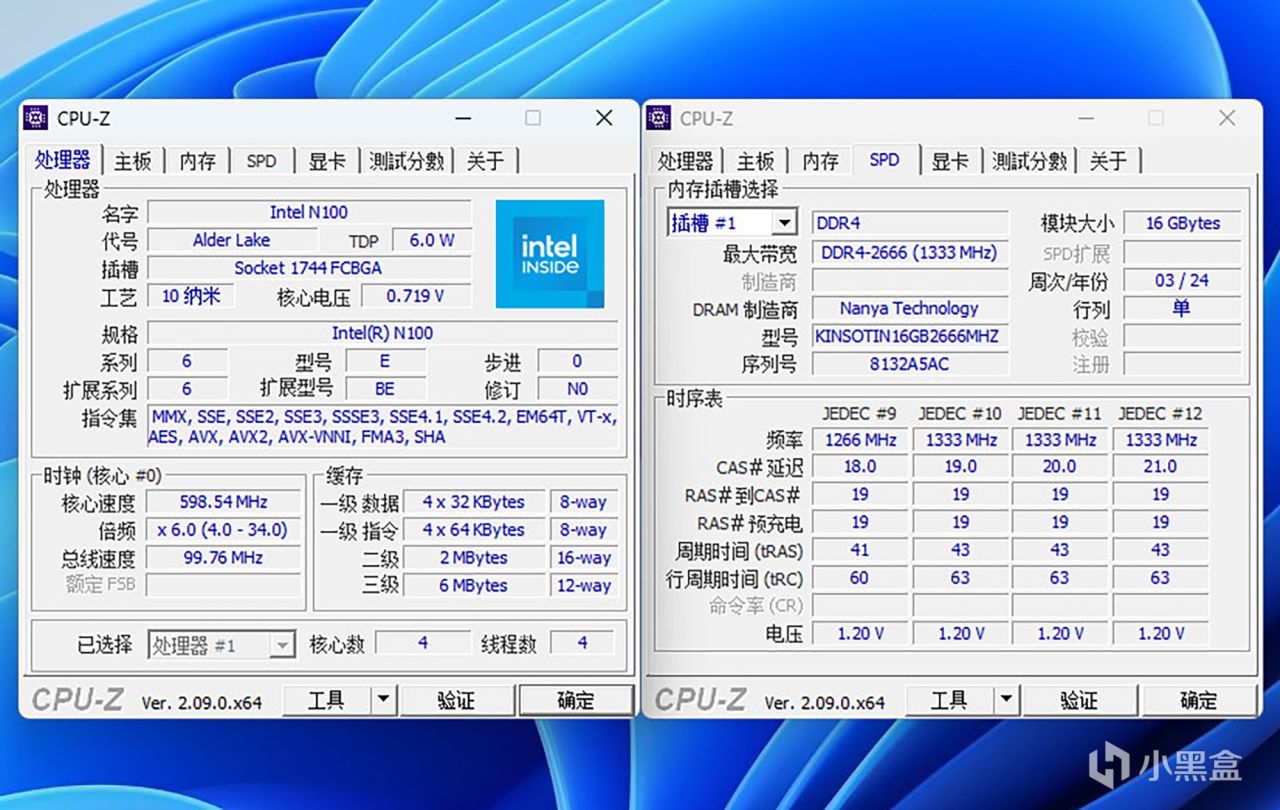Click the 99.76 MHz bus speed value
The width and height of the screenshot is (1280, 810).
pyautogui.click(x=224, y=558)
